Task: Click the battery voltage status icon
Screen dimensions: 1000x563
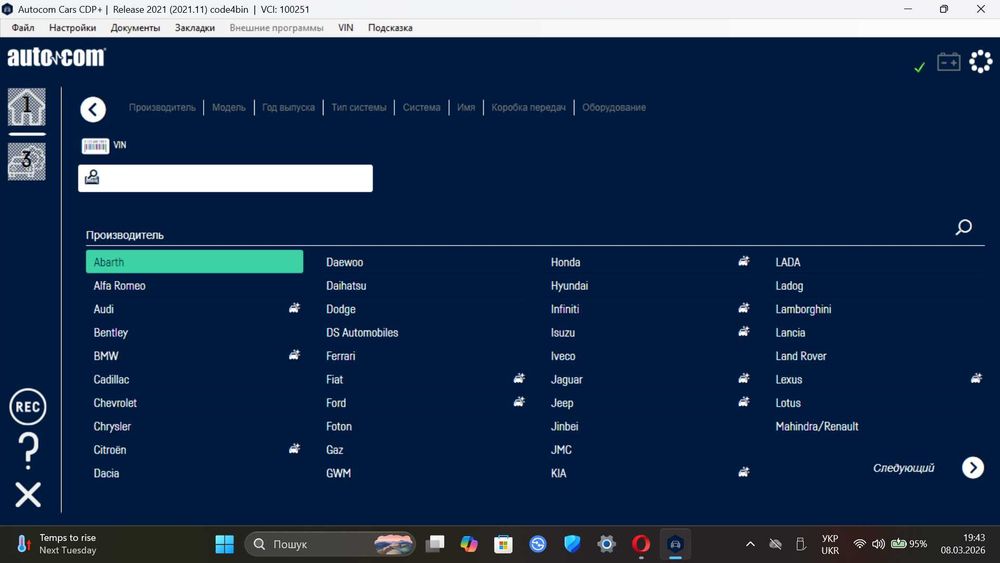Action: [948, 62]
